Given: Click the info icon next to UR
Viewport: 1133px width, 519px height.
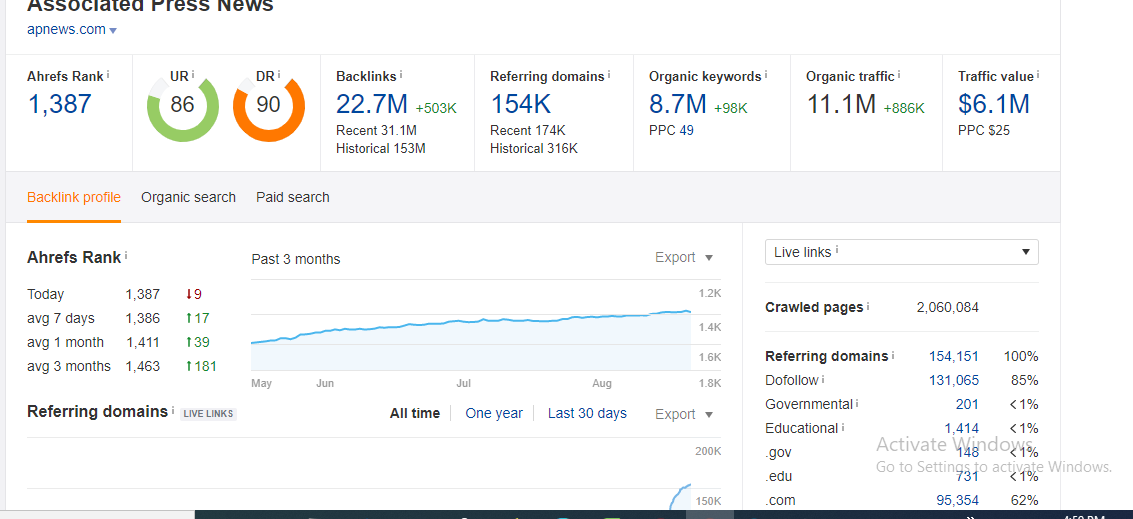Looking at the screenshot, I should click(x=193, y=75).
